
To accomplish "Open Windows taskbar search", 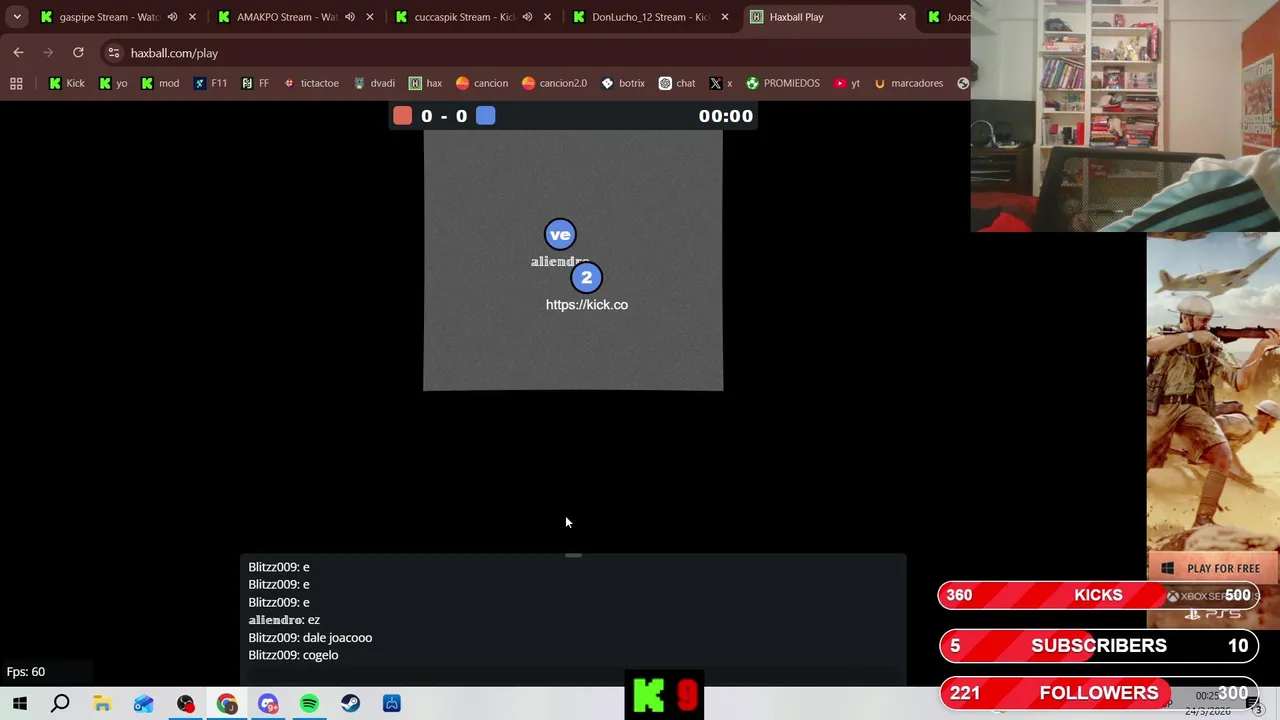I will click(60, 704).
